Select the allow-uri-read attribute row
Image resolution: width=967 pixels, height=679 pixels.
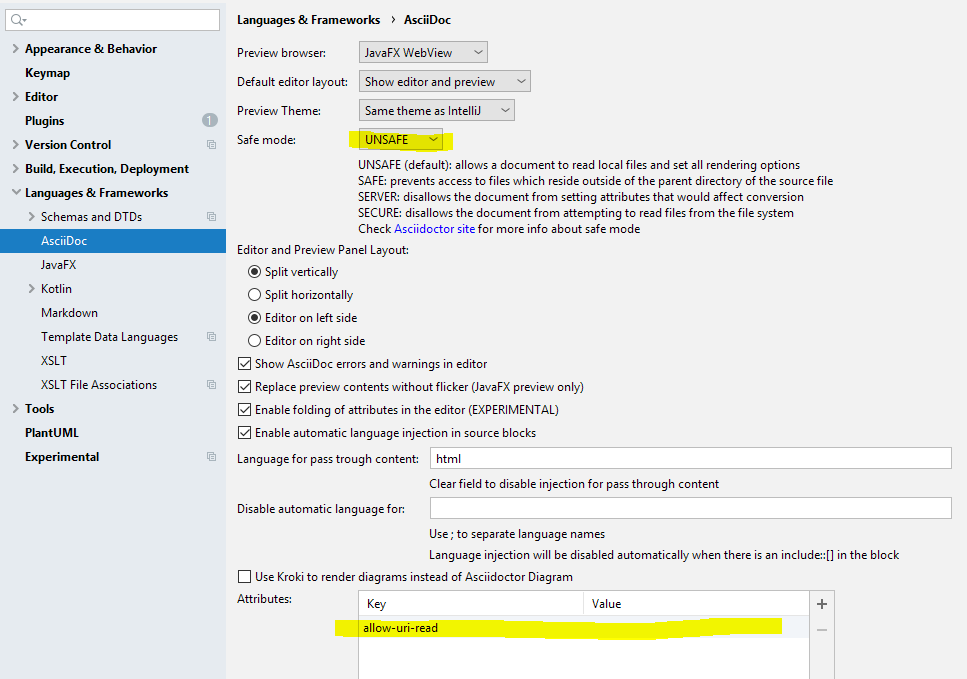coord(583,628)
